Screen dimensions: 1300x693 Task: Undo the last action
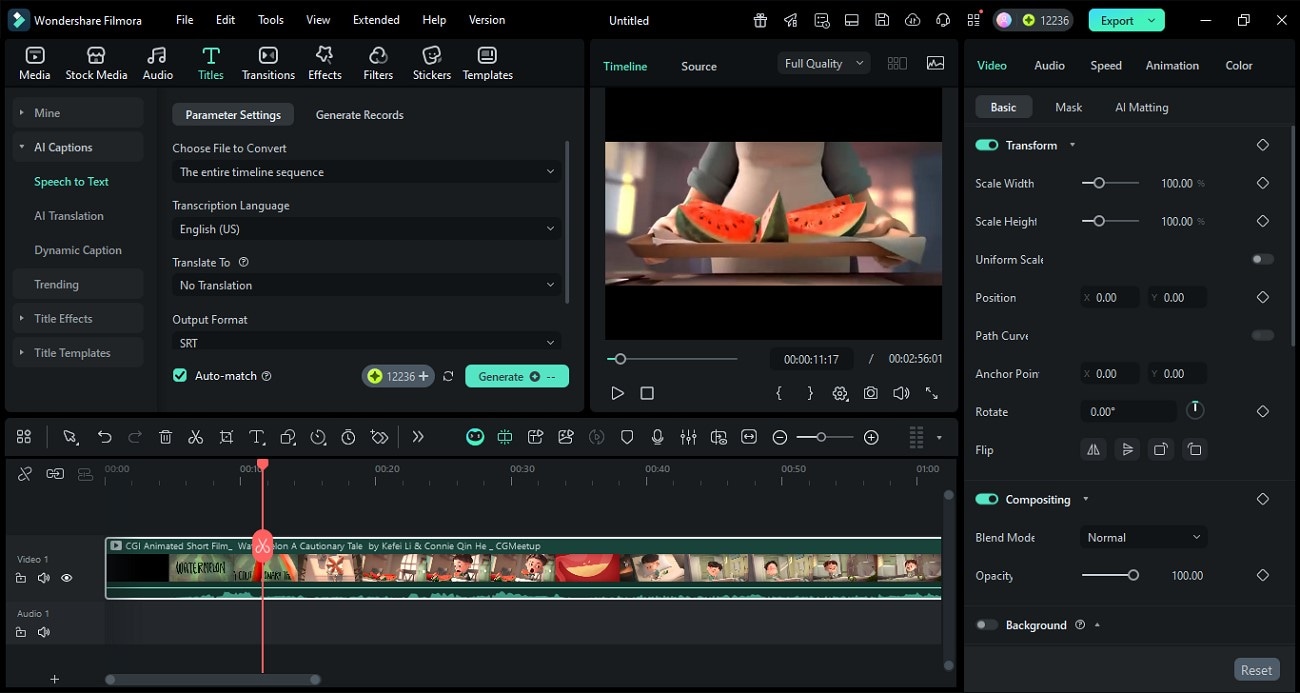point(104,437)
